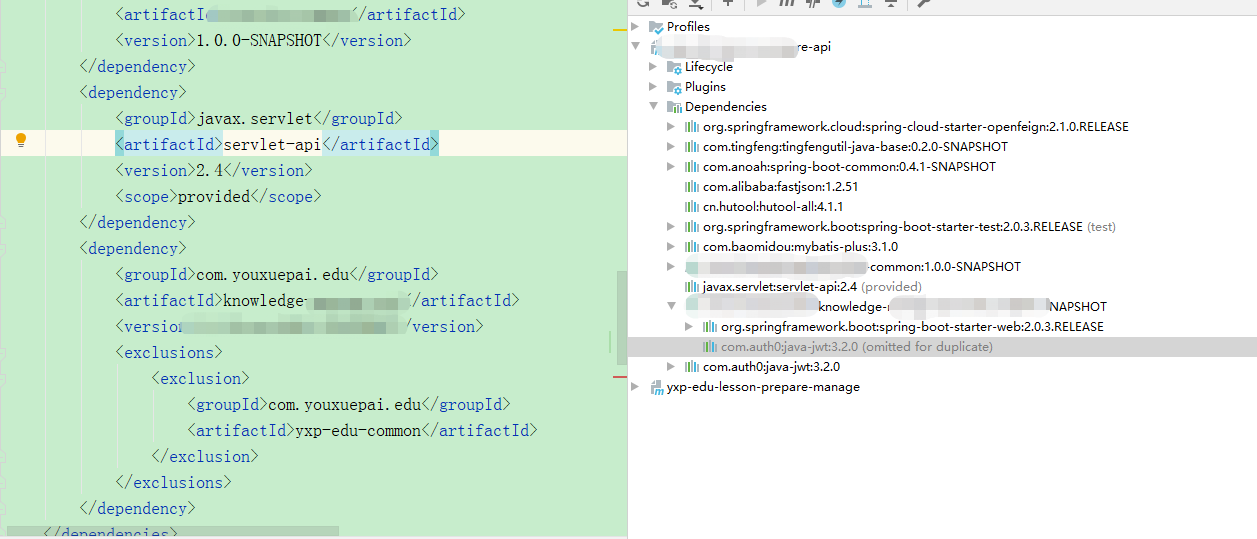
Task: Expand bottom com.auth0:java-jwt:3.2.0 arrow
Action: (672, 367)
